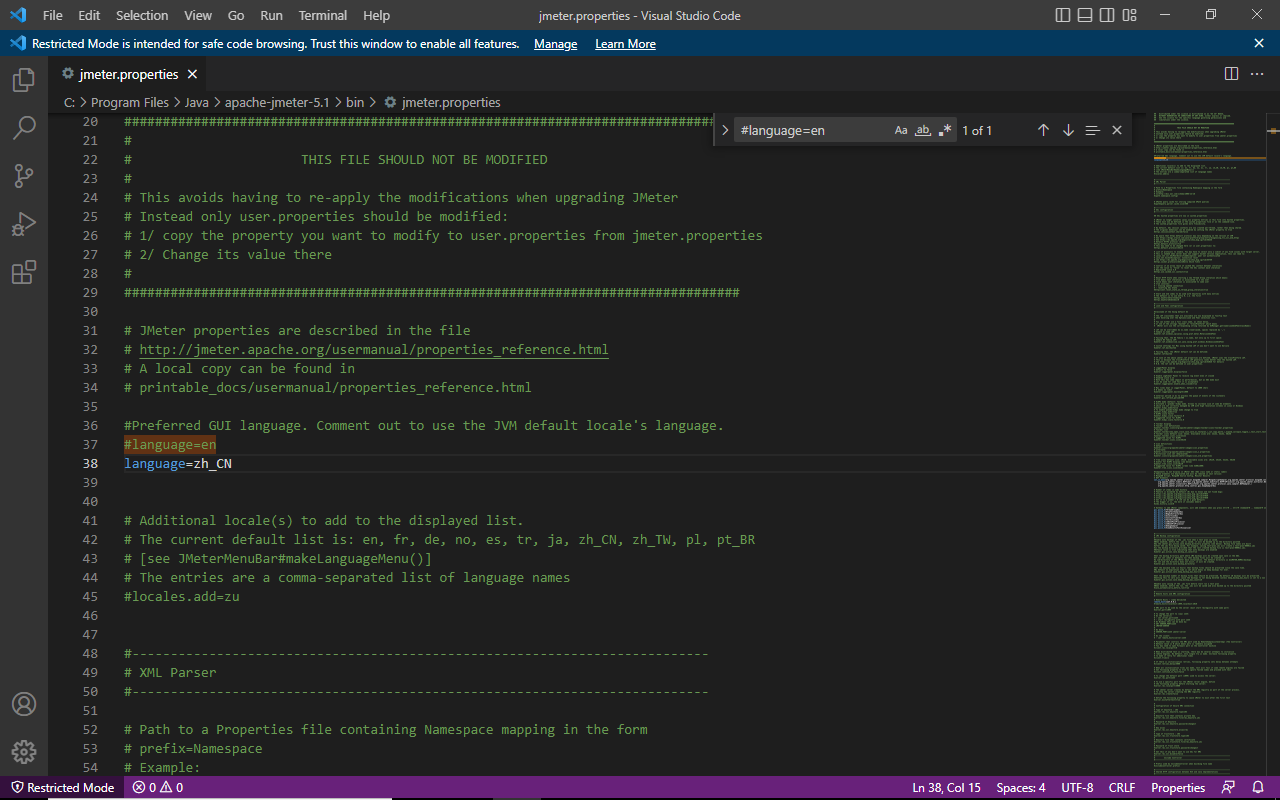Toggle panel layout icon in title bar
Viewport: 1280px width, 800px height.
click(x=1085, y=15)
